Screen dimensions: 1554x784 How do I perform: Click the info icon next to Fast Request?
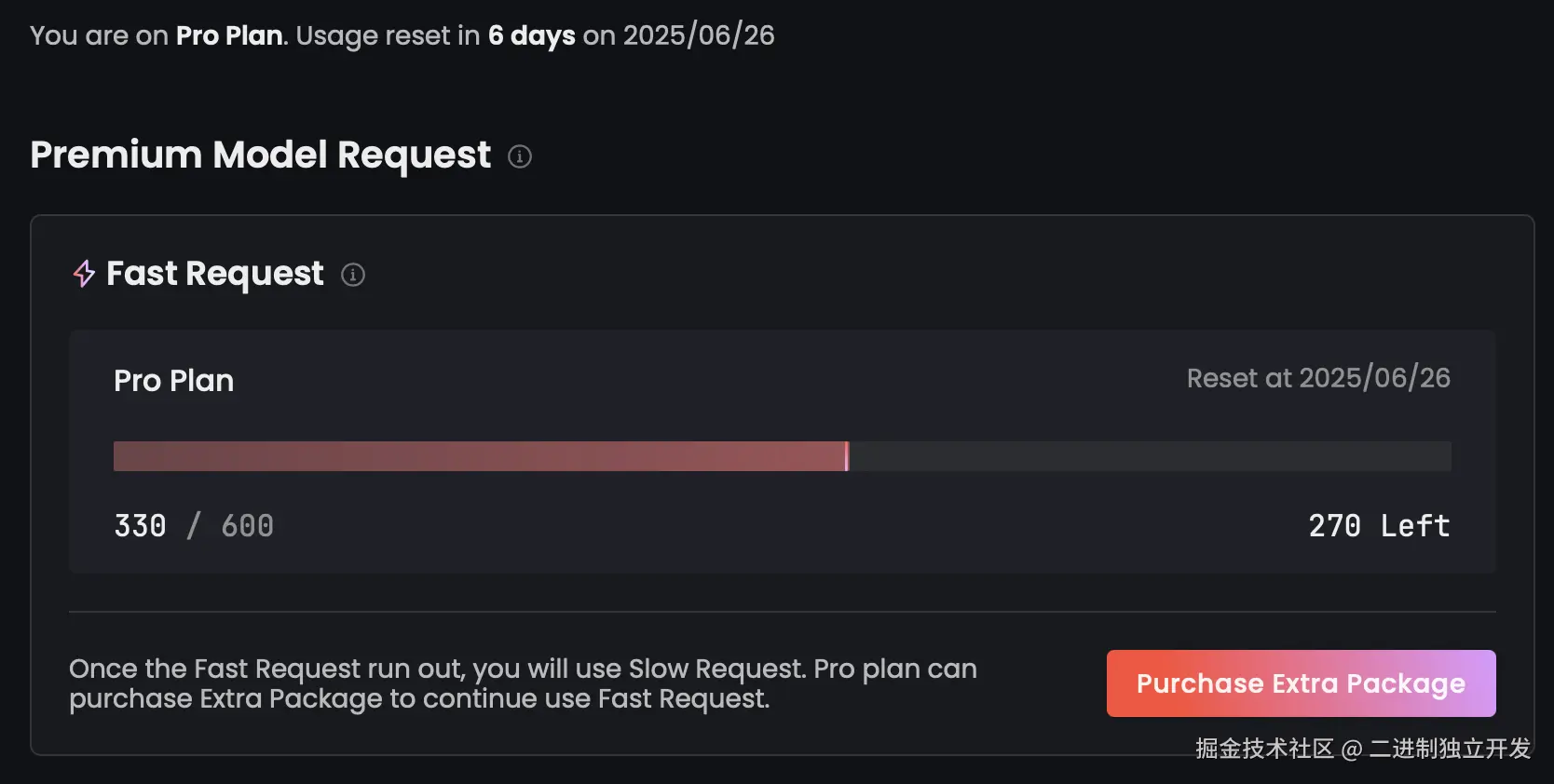tap(353, 275)
